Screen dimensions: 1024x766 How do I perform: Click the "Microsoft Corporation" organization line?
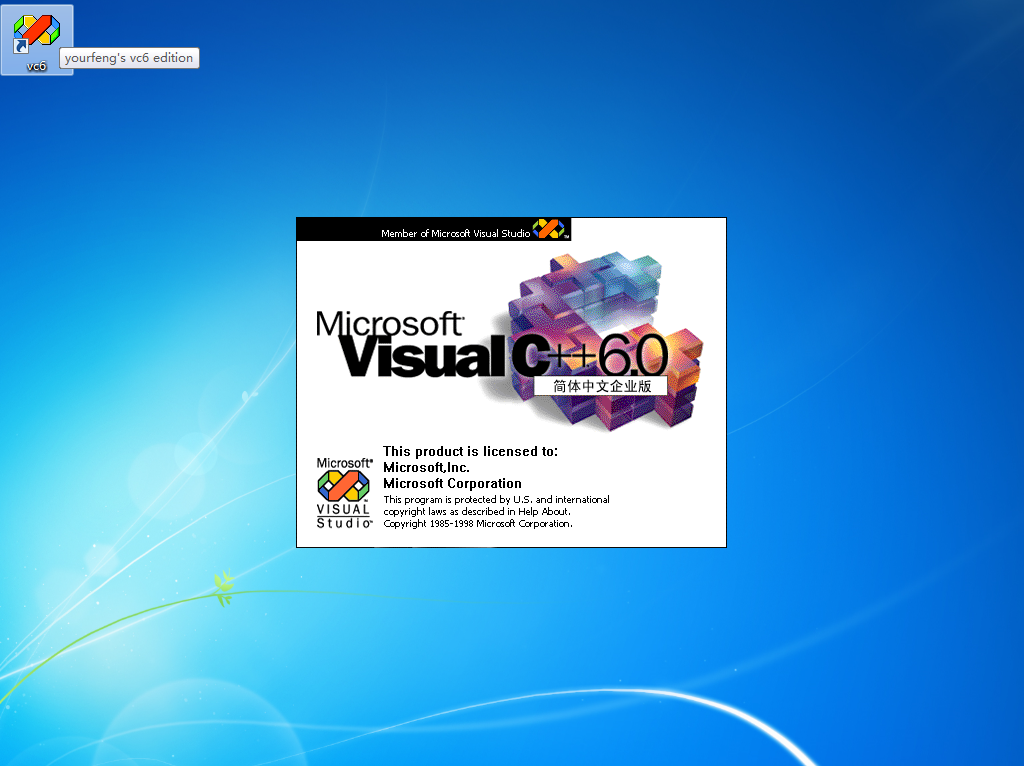[x=452, y=483]
